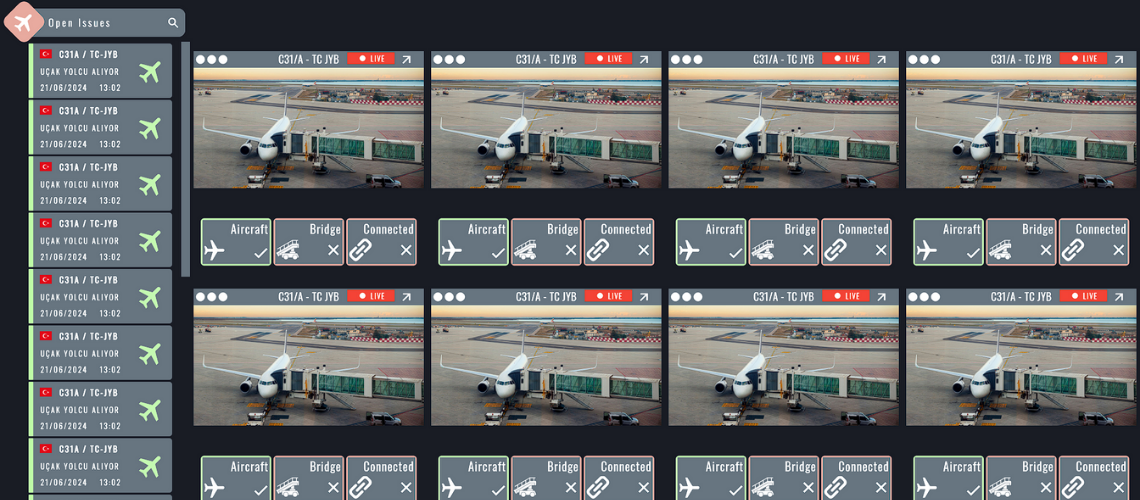Click the LIVE badge on the fourth bottom-row feed
Image resolution: width=1140 pixels, height=500 pixels.
click(1083, 297)
